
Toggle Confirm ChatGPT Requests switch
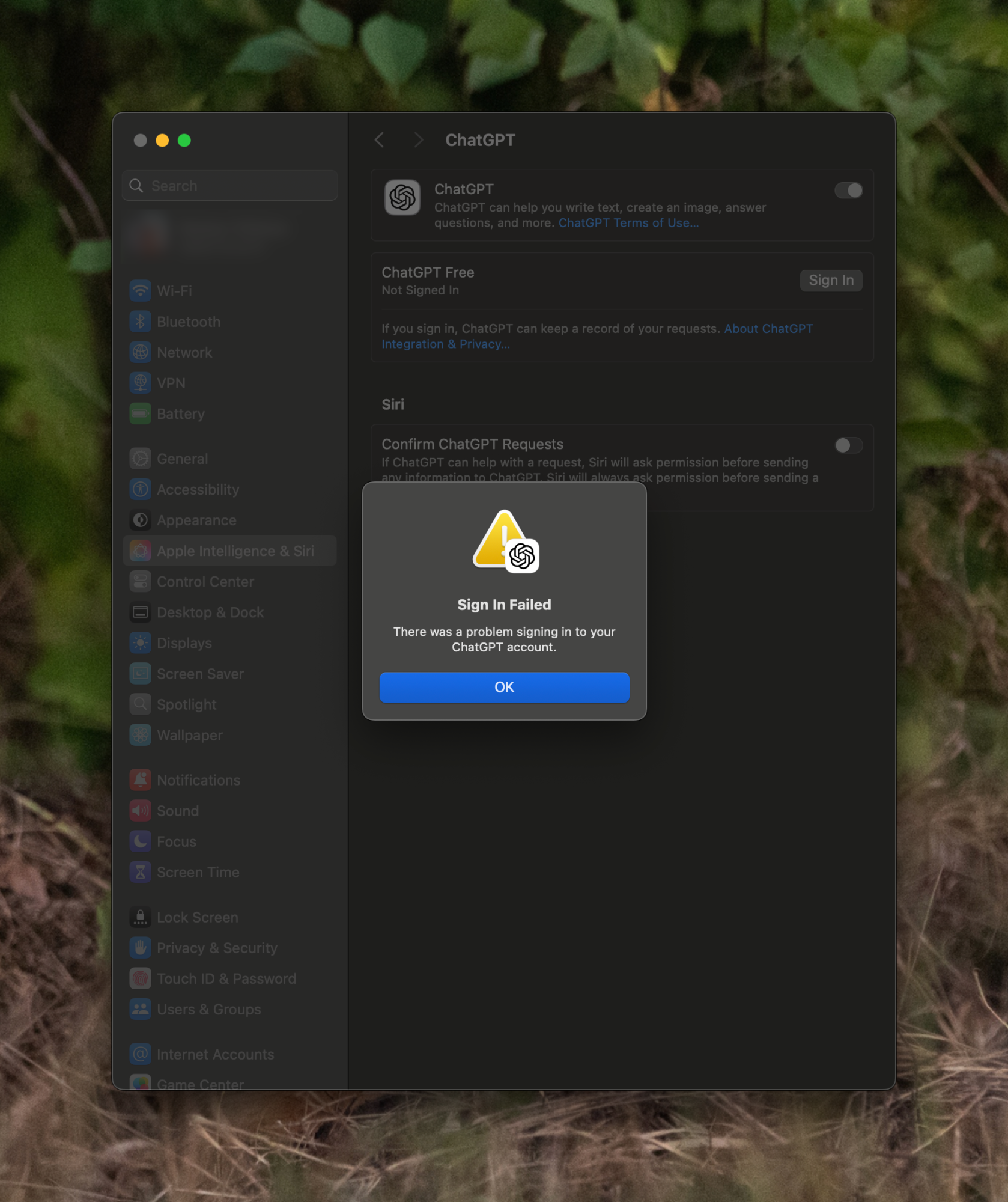point(848,445)
